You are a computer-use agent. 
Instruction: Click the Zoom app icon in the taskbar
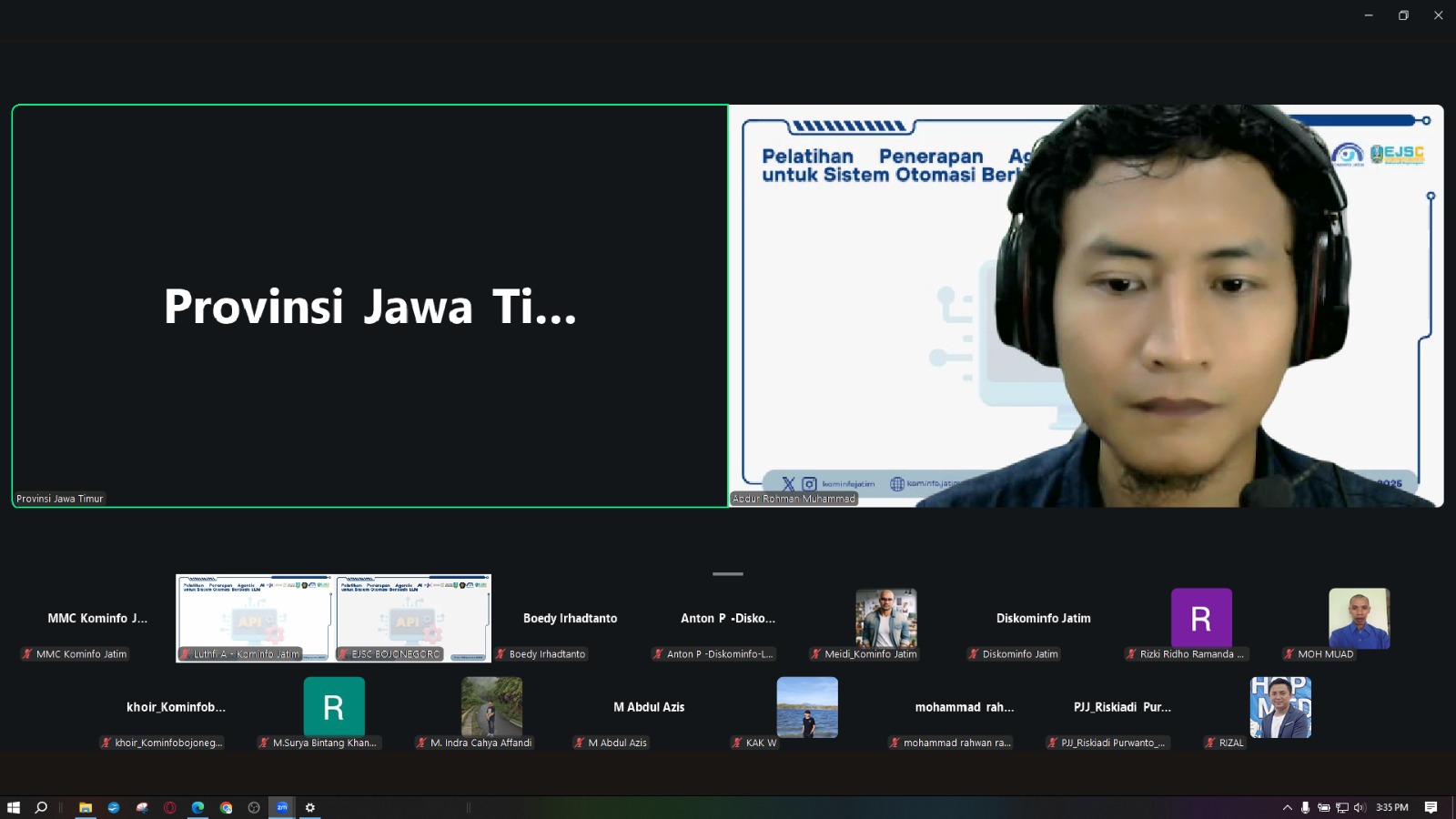pyautogui.click(x=282, y=807)
